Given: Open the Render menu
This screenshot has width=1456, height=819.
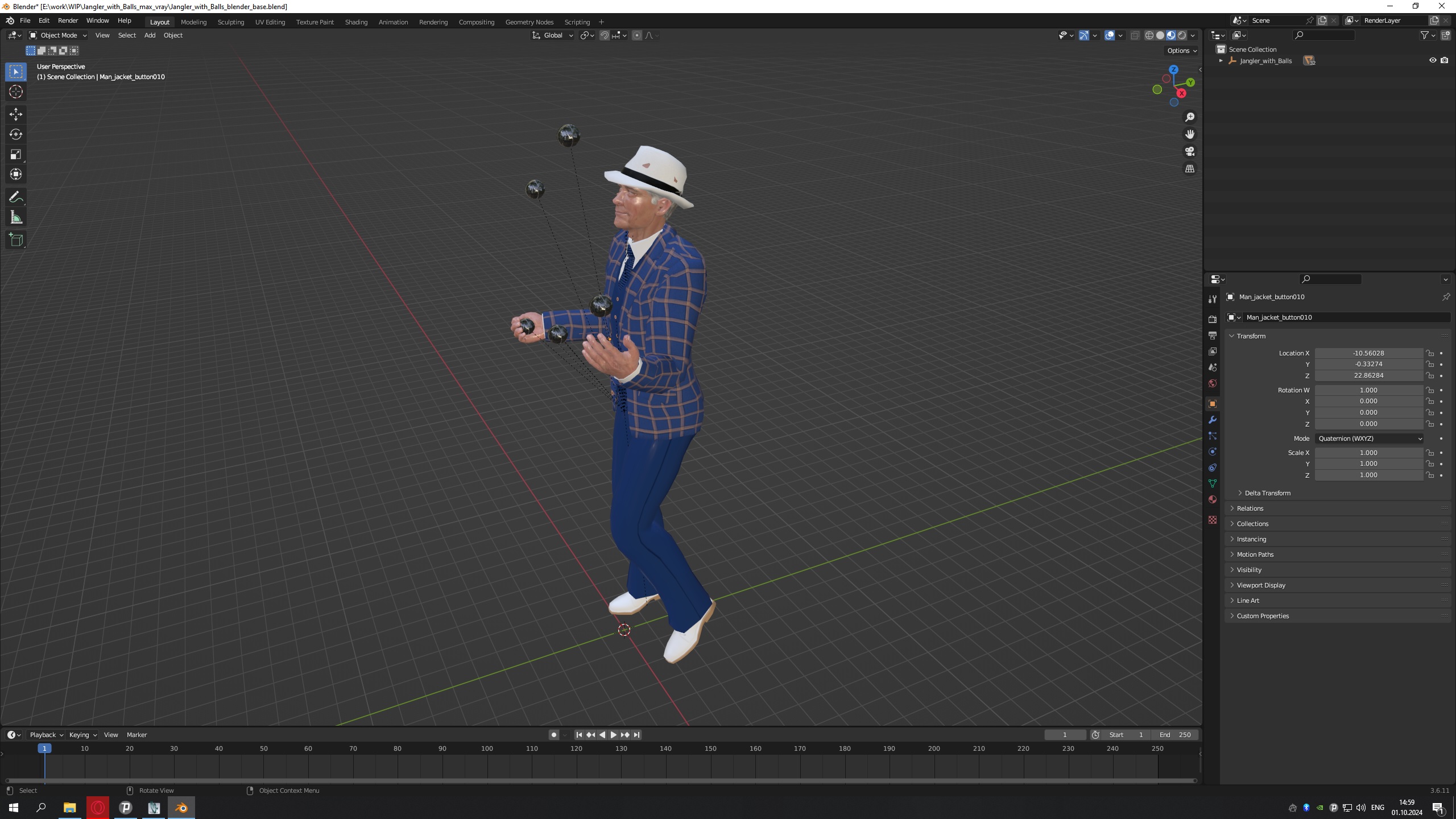Looking at the screenshot, I should [68, 20].
